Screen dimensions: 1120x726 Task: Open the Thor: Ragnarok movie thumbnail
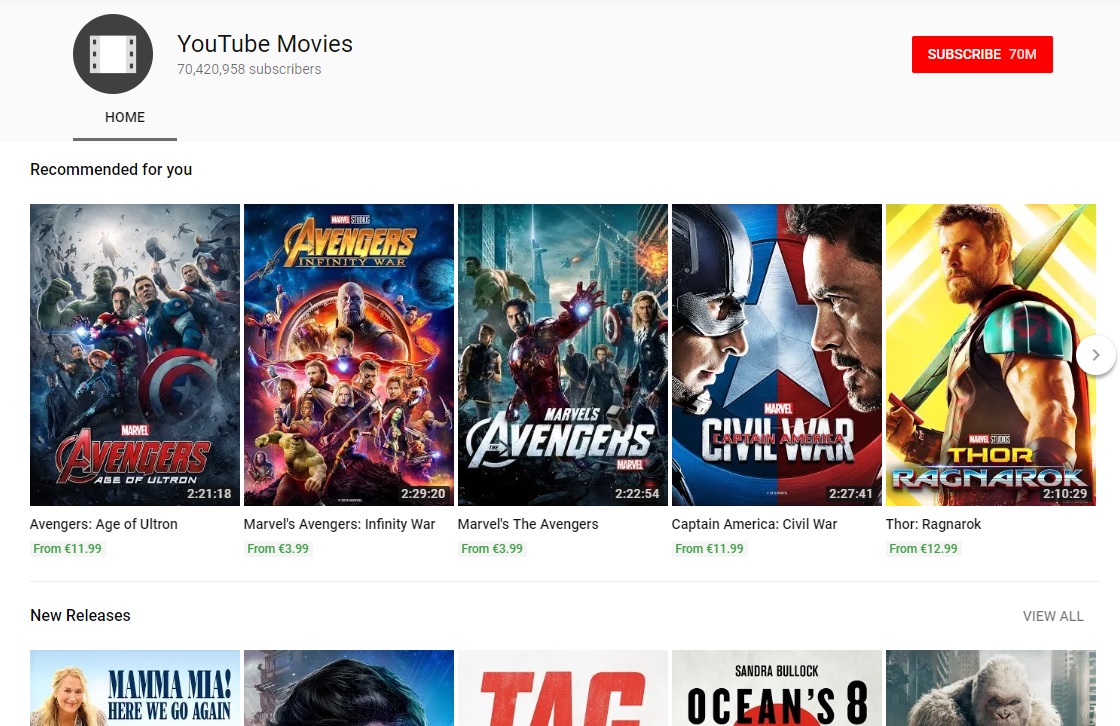coord(990,354)
